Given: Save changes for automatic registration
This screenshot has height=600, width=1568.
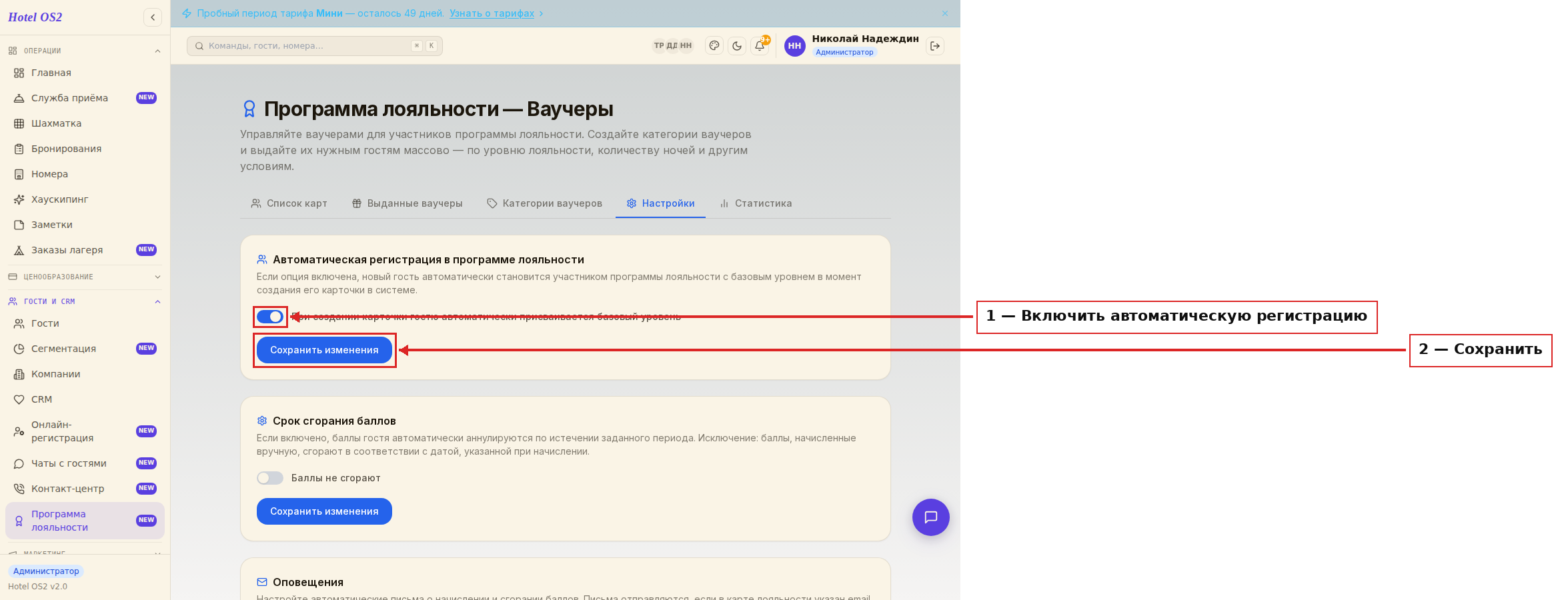Looking at the screenshot, I should (324, 350).
